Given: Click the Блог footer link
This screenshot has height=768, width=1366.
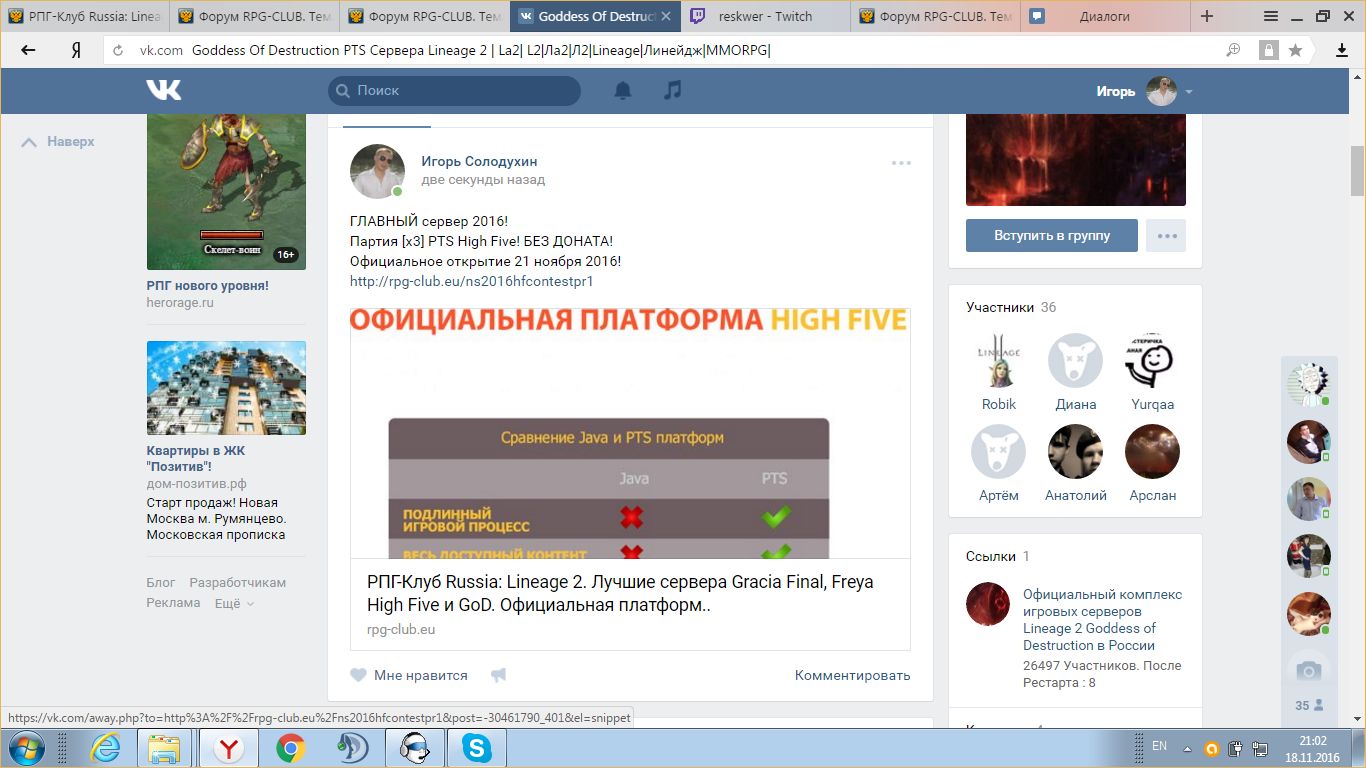Looking at the screenshot, I should (x=160, y=582).
